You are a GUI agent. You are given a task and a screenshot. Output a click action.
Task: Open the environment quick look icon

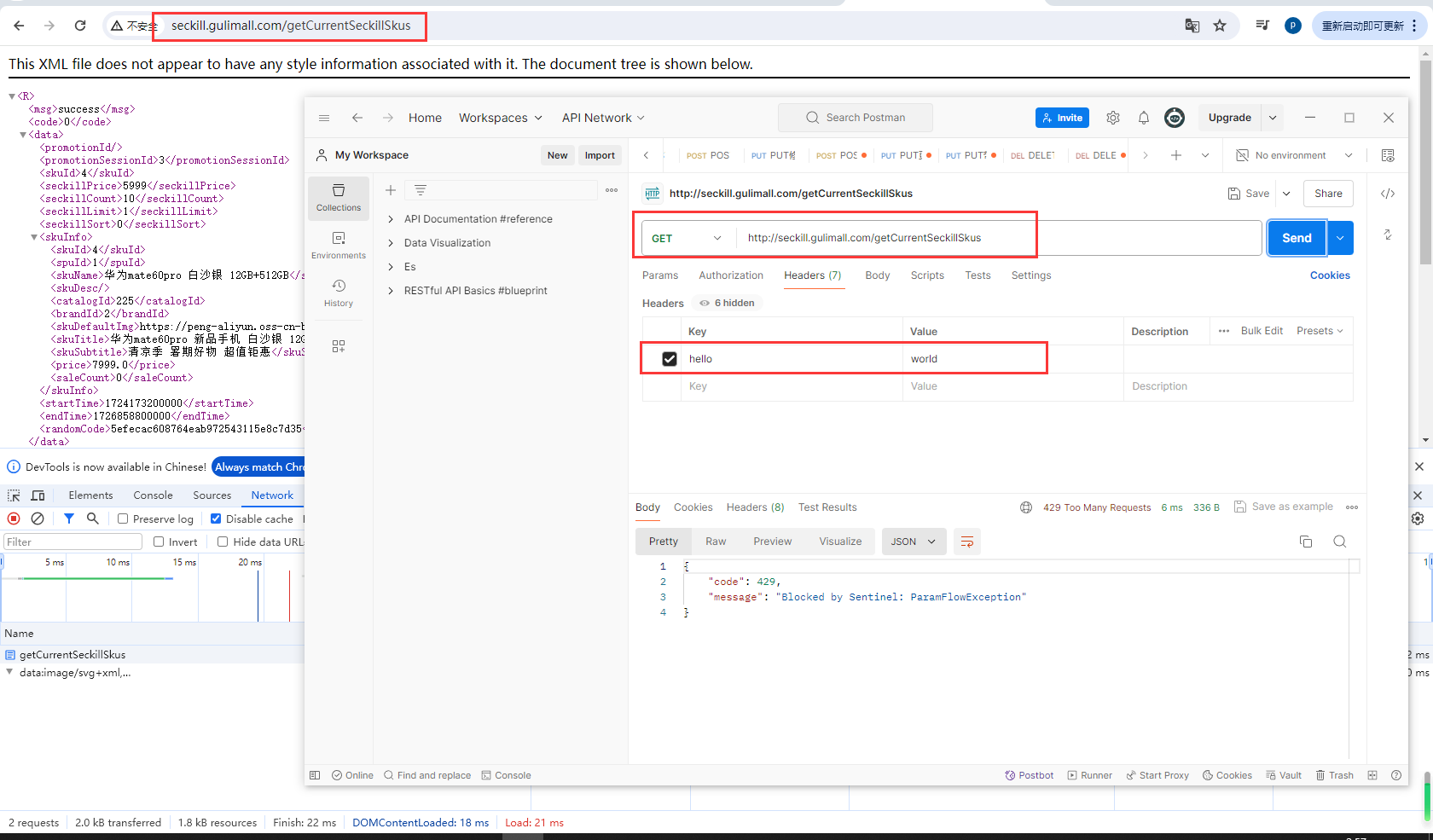(1388, 155)
